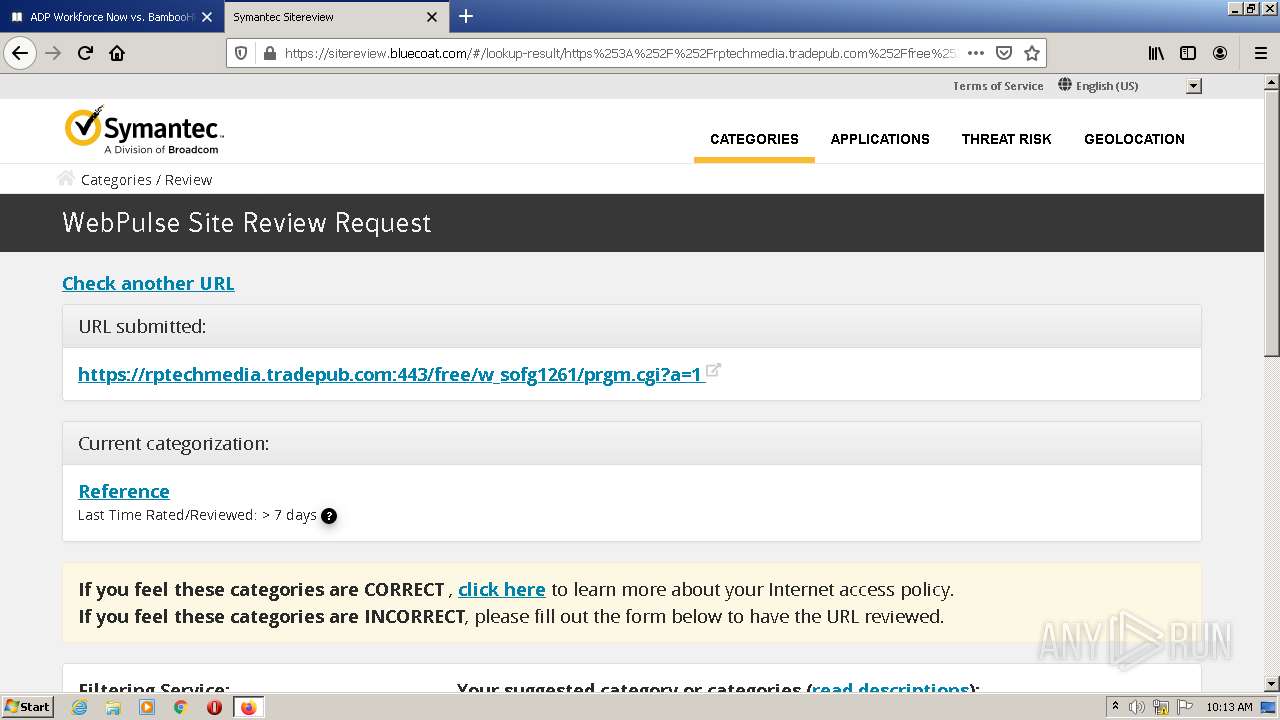Open Firefox account icon
The height and width of the screenshot is (720, 1280).
(x=1220, y=53)
